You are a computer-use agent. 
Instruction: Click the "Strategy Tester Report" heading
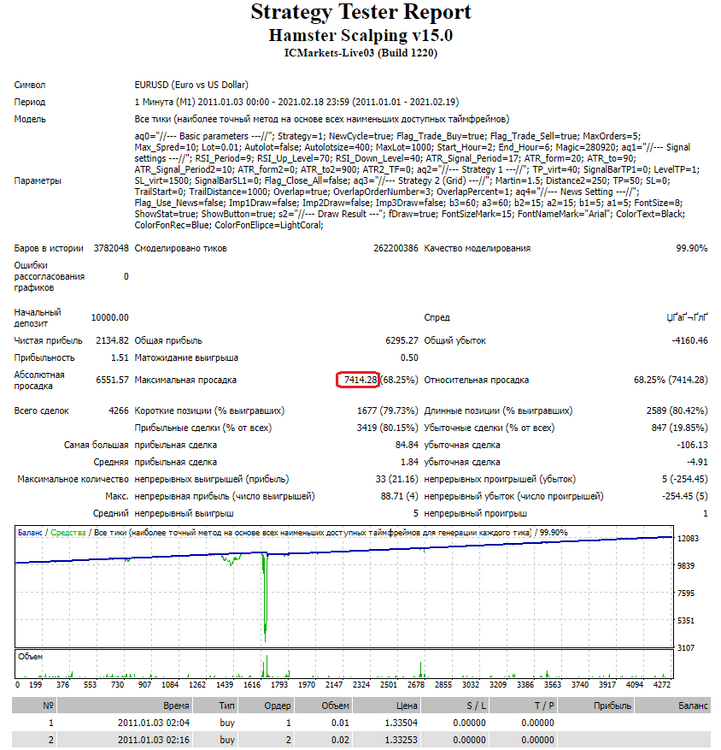pos(361,12)
